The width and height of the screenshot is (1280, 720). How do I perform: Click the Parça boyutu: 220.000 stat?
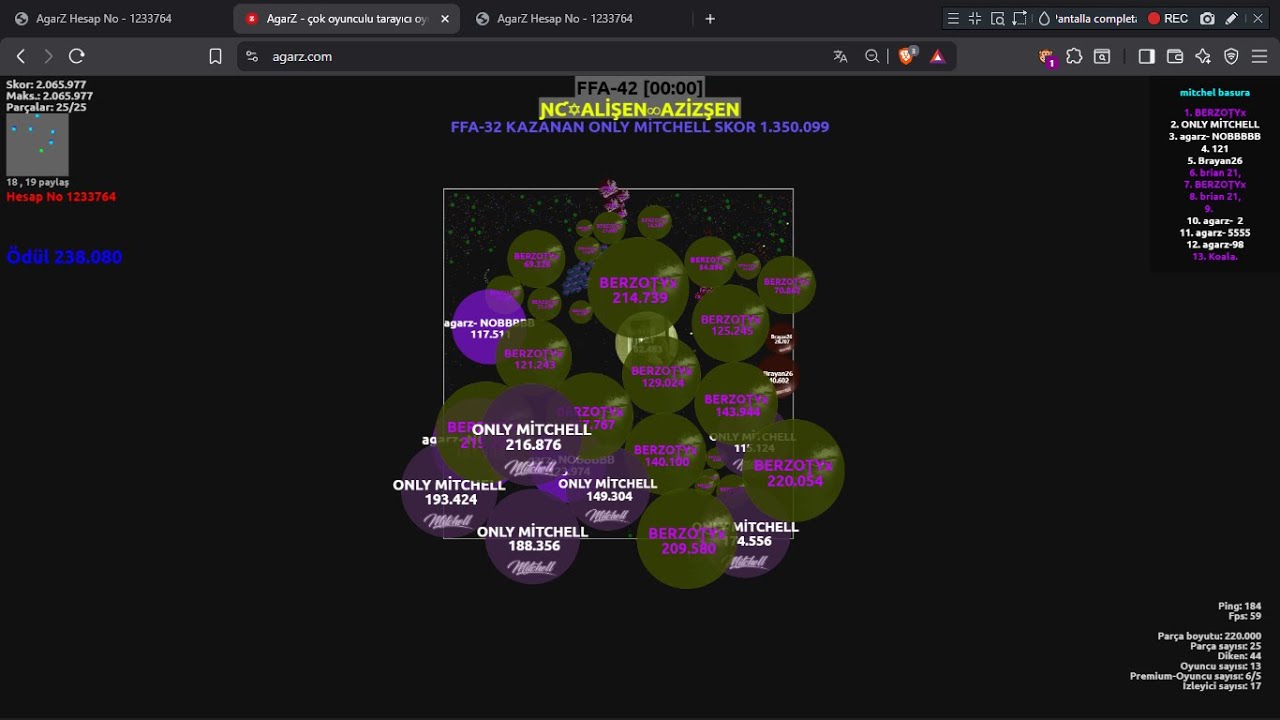point(1209,636)
